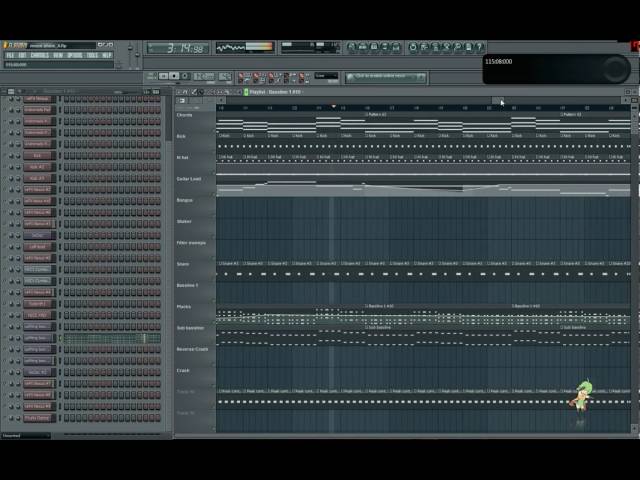
Task: Select the Guitar Lead playlist track label
Action: pos(189,179)
